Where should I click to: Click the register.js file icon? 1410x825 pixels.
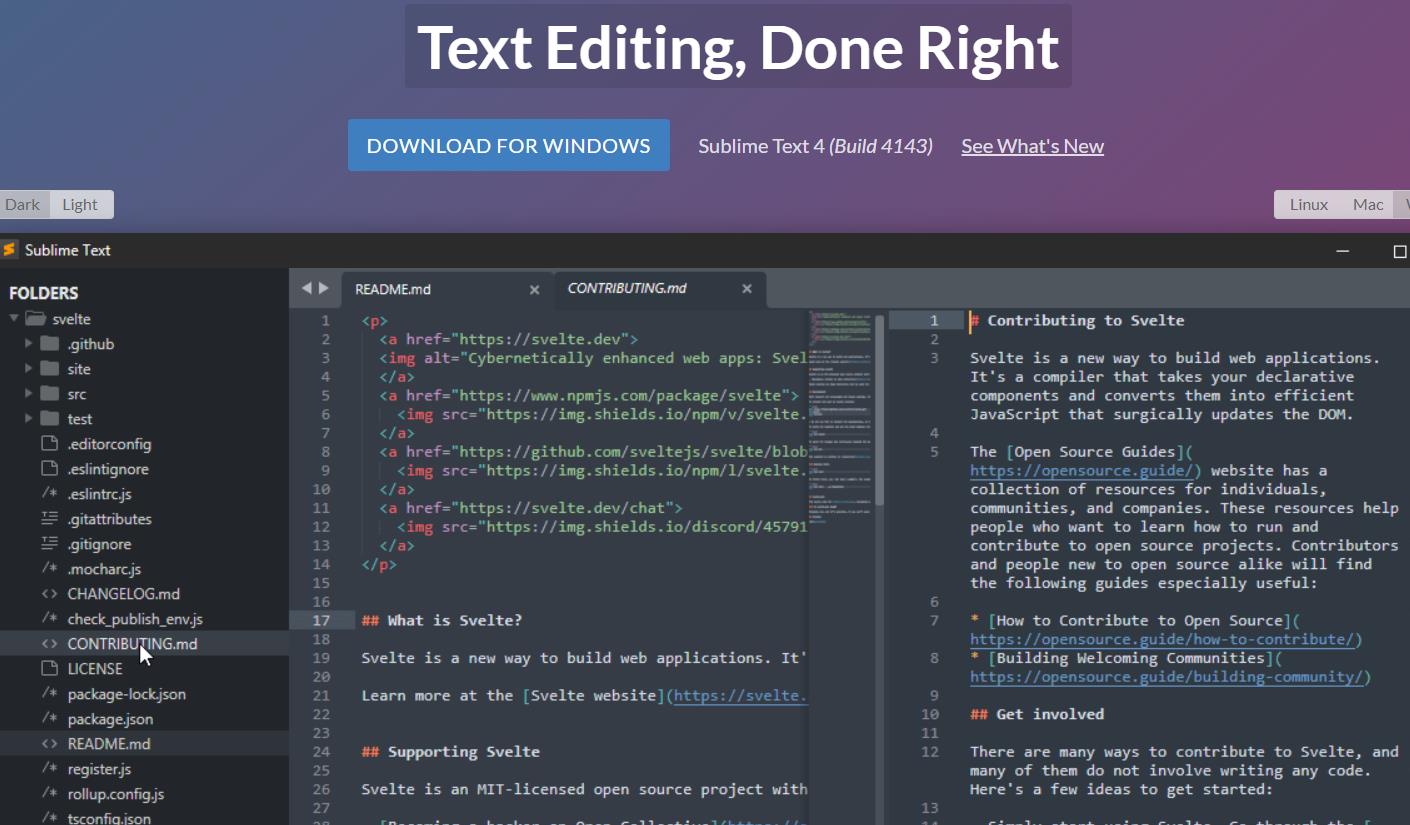50,769
